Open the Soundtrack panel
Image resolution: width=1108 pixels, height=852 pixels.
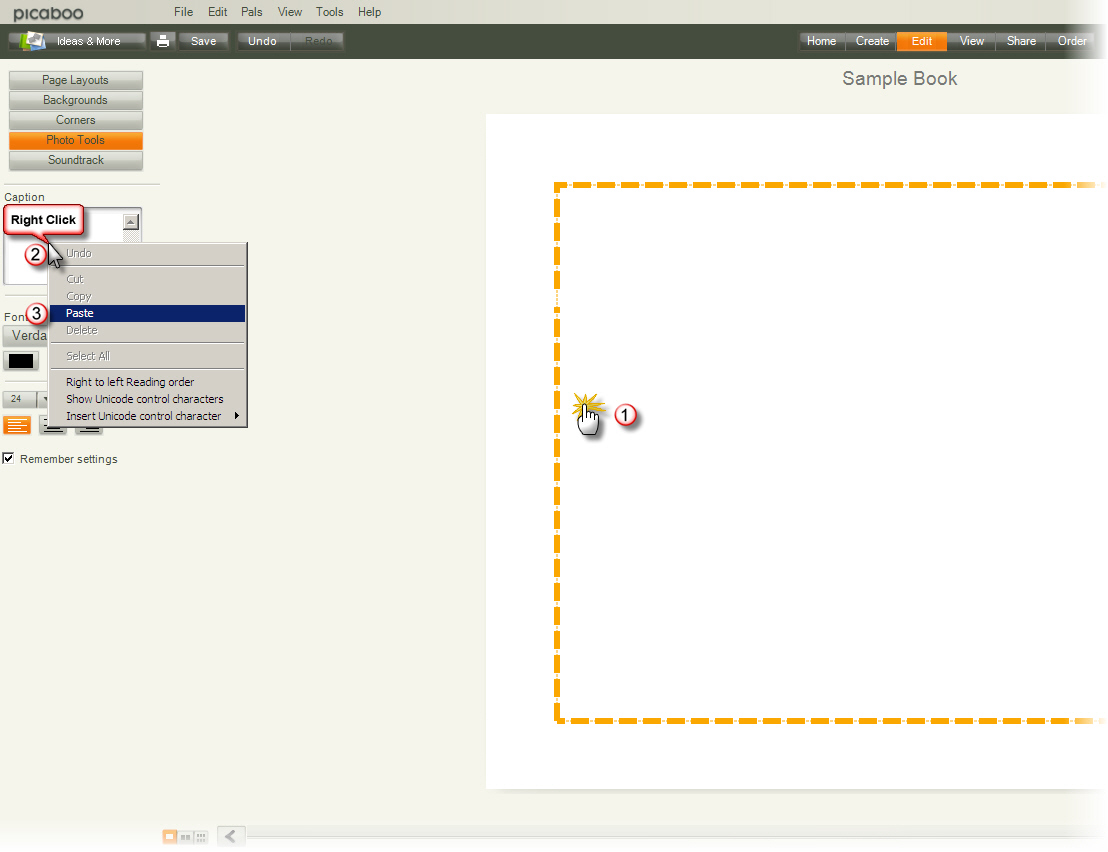point(76,160)
